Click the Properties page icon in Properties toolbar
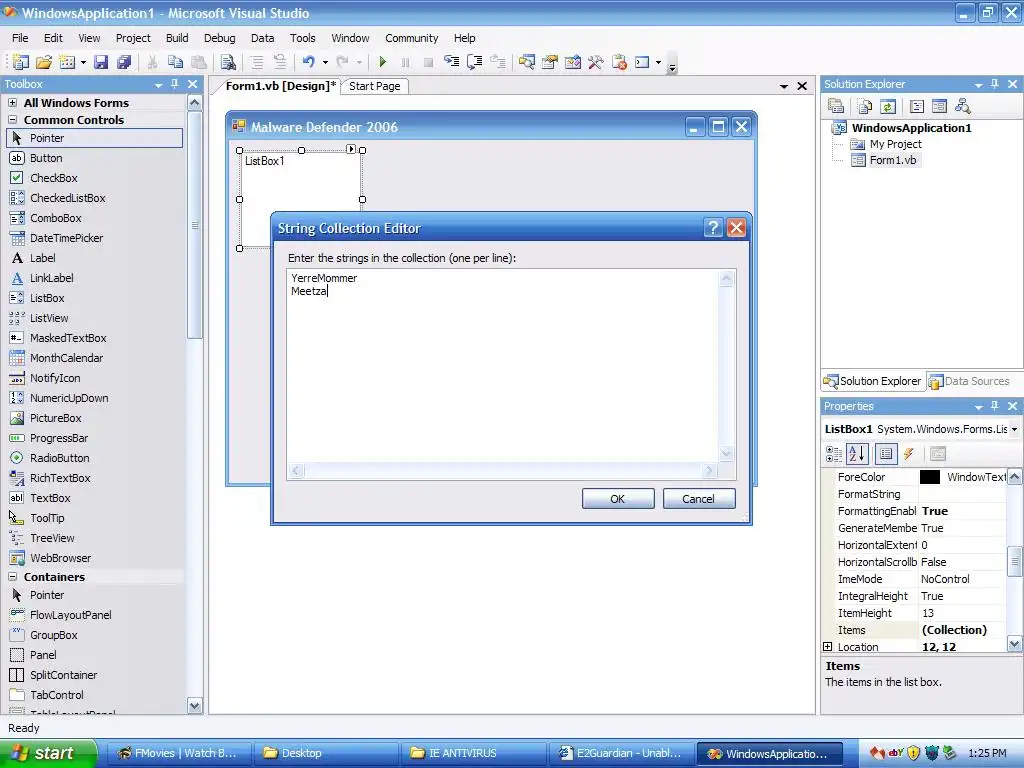The image size is (1024, 768). pyautogui.click(x=938, y=454)
